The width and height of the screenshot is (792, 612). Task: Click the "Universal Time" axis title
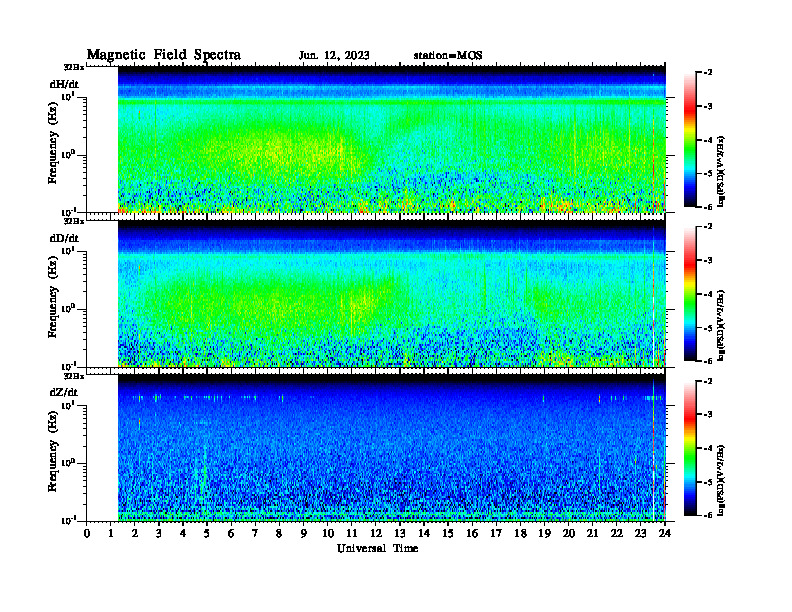point(377,548)
